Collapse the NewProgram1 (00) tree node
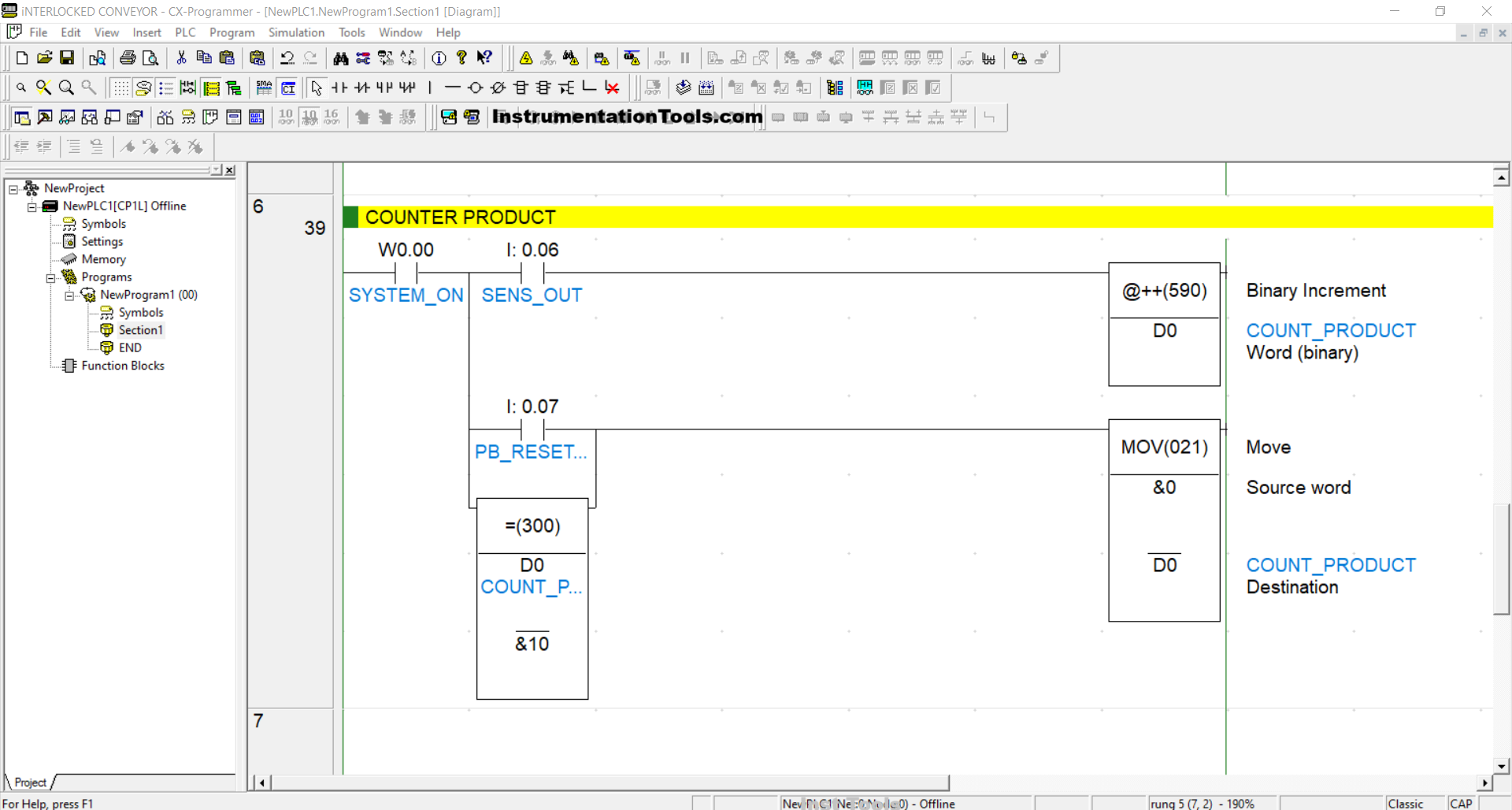1512x810 pixels. click(69, 295)
